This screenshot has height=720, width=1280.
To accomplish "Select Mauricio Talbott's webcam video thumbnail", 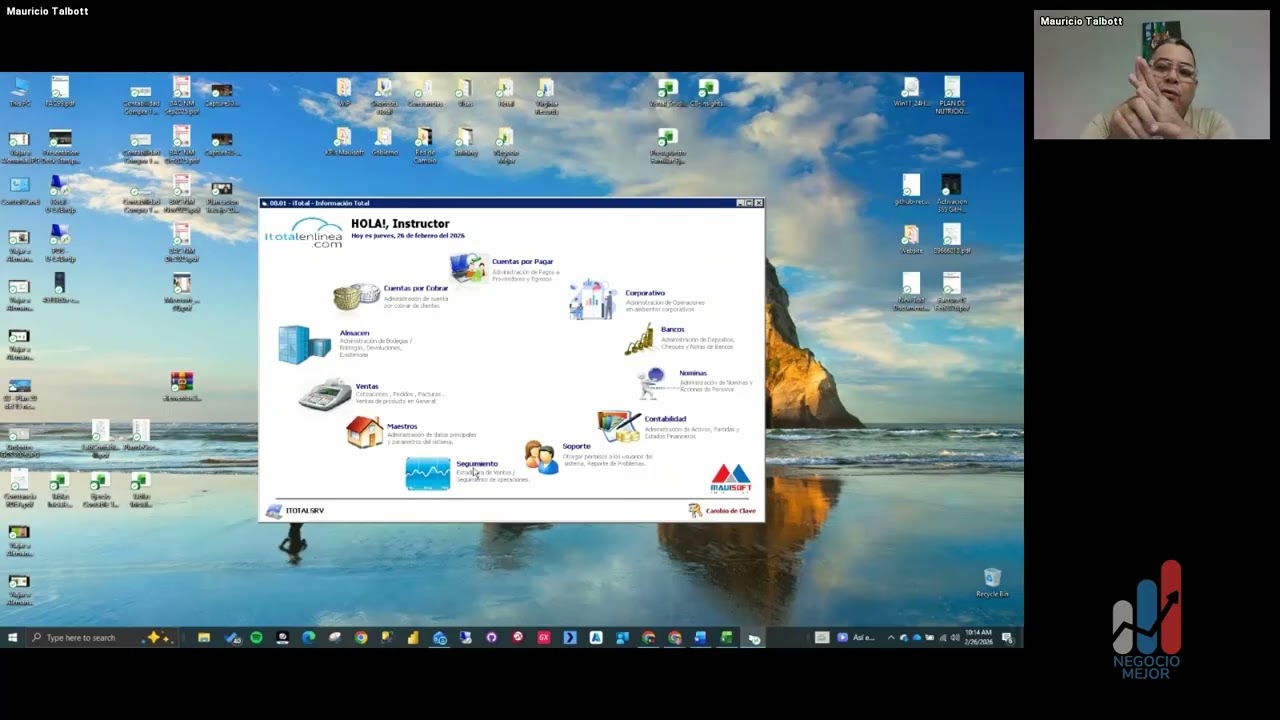I will tap(1152, 75).
